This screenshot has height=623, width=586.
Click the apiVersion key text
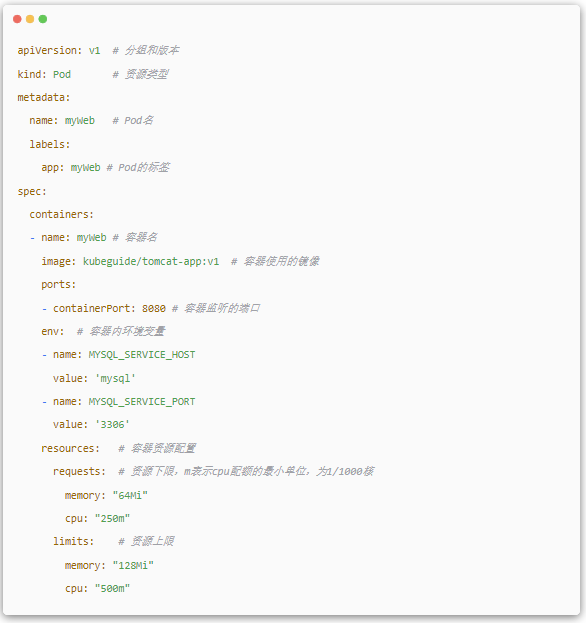pos(47,50)
